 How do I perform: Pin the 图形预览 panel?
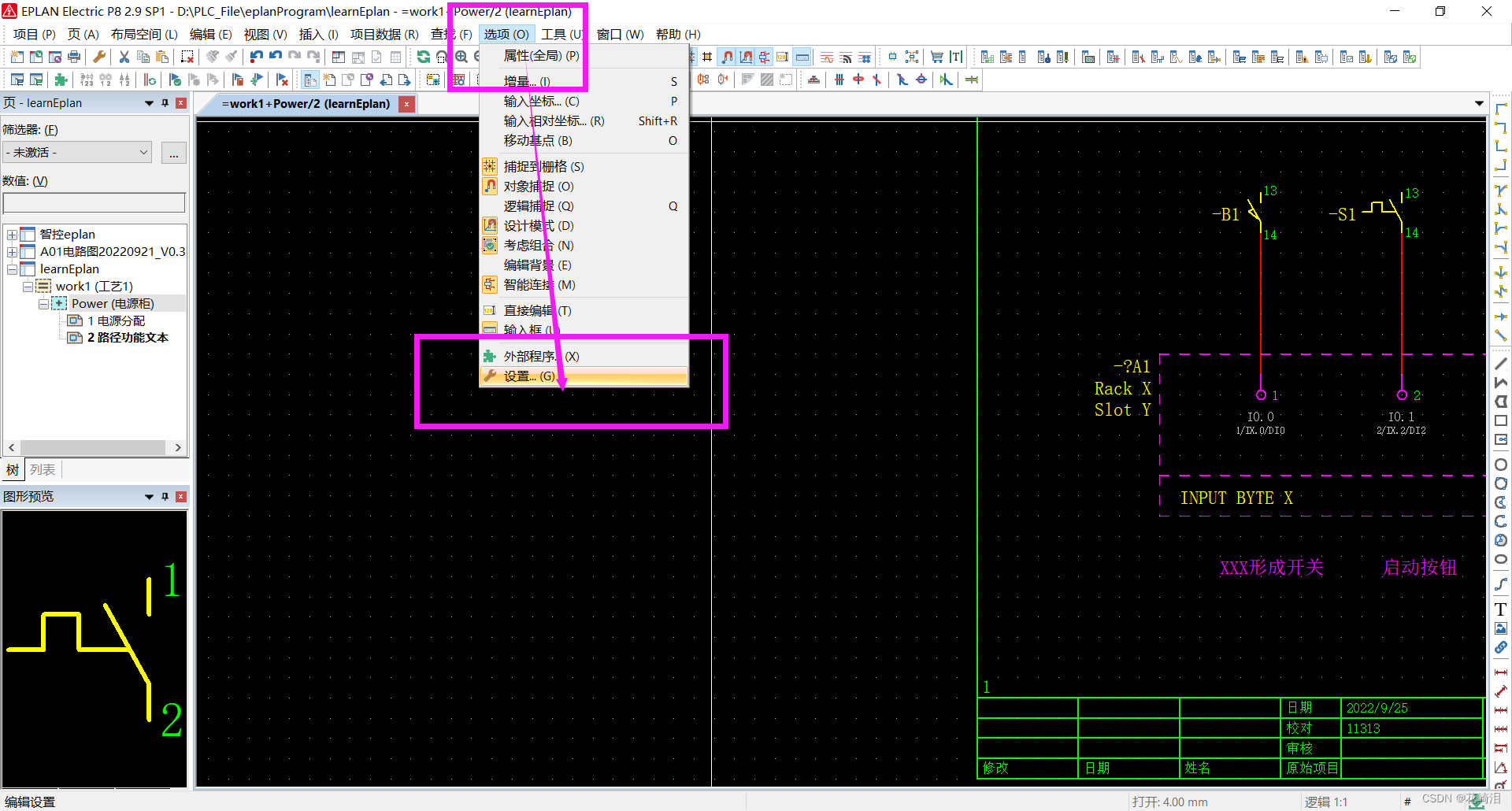point(165,497)
